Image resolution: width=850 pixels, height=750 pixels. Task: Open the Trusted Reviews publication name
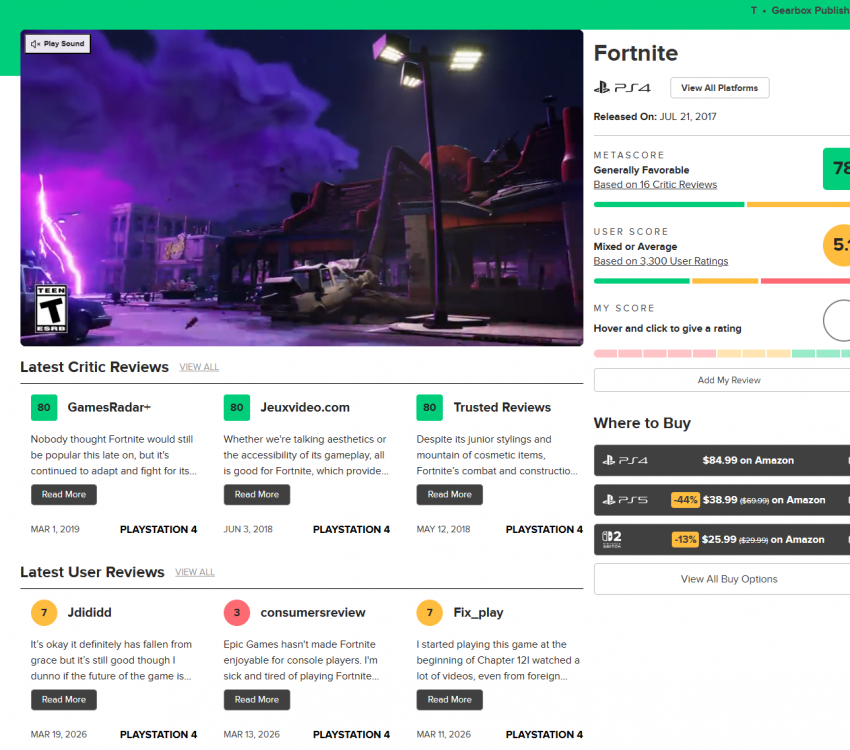click(x=502, y=408)
